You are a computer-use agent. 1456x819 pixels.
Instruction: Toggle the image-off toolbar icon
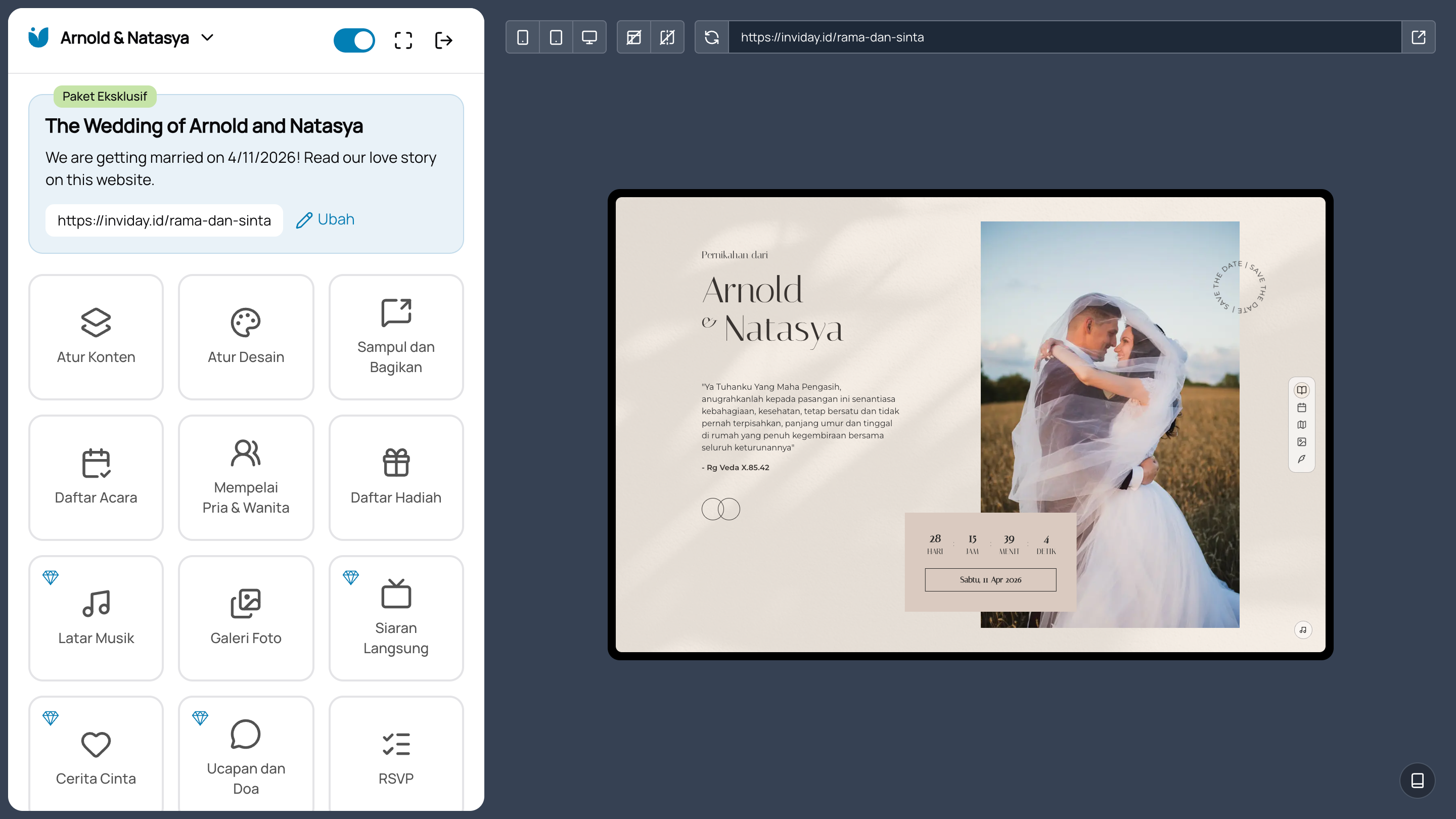(x=633, y=37)
